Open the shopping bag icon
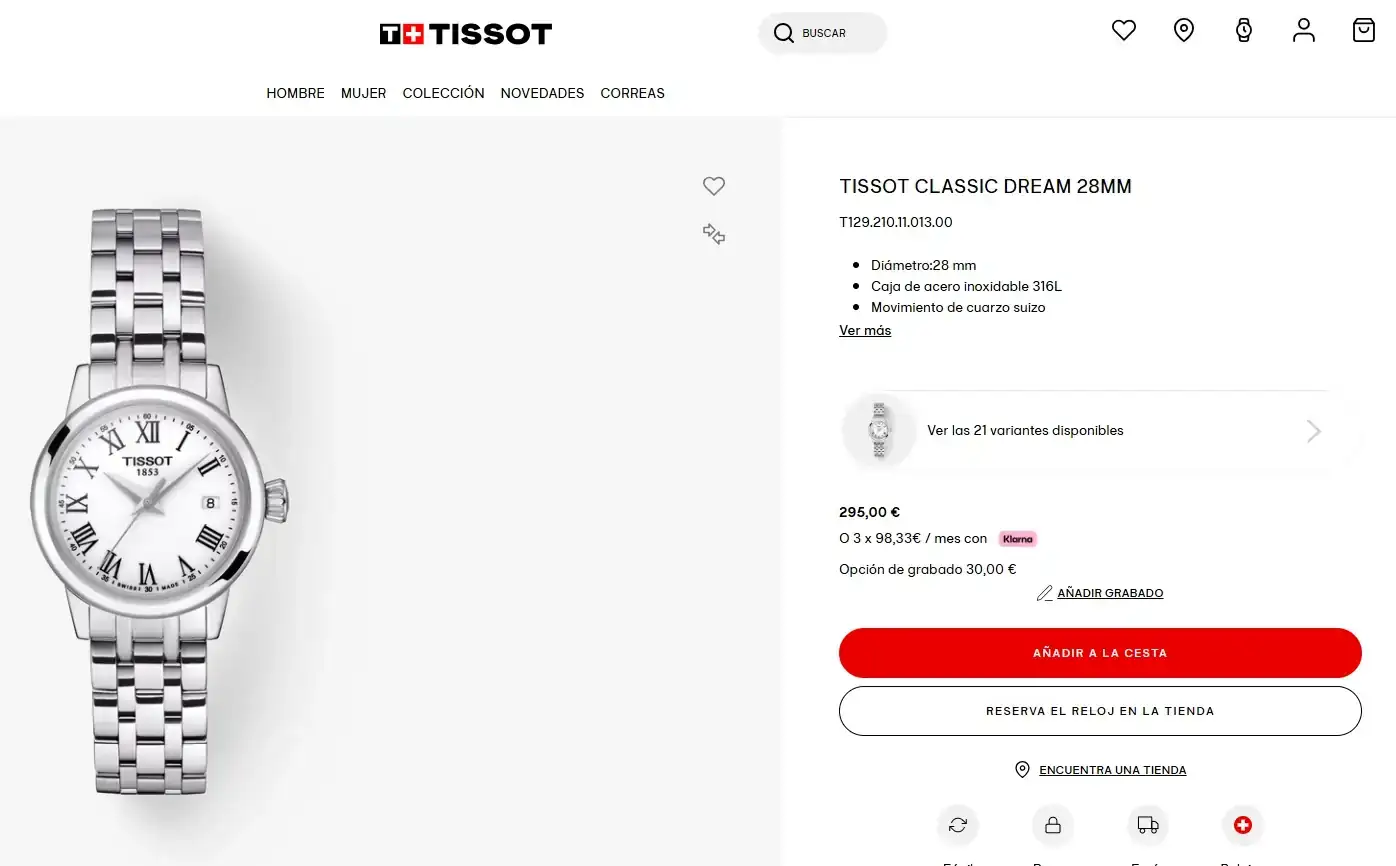1396x866 pixels. pos(1364,31)
